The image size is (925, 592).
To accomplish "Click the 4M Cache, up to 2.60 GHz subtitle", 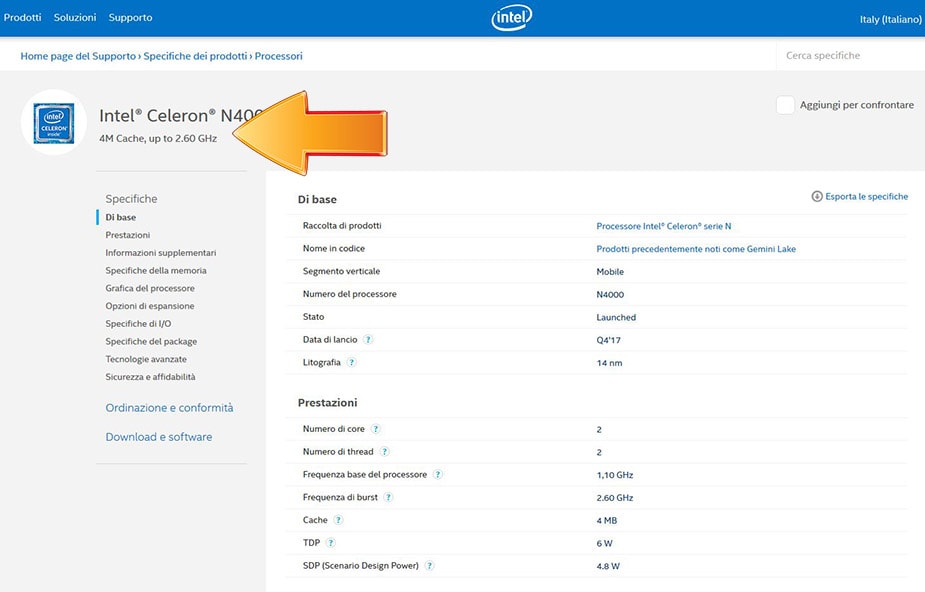I will pos(158,139).
